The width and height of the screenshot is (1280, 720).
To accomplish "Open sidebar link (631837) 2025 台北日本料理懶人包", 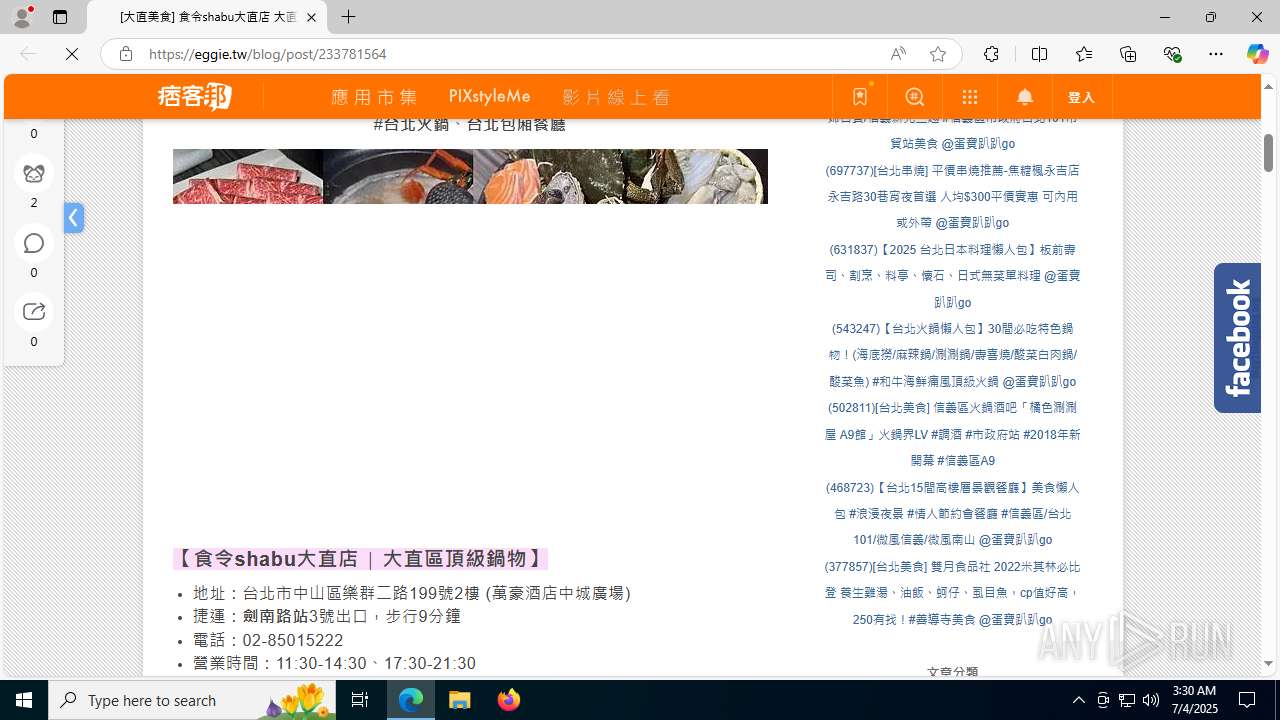I will pyautogui.click(x=952, y=276).
